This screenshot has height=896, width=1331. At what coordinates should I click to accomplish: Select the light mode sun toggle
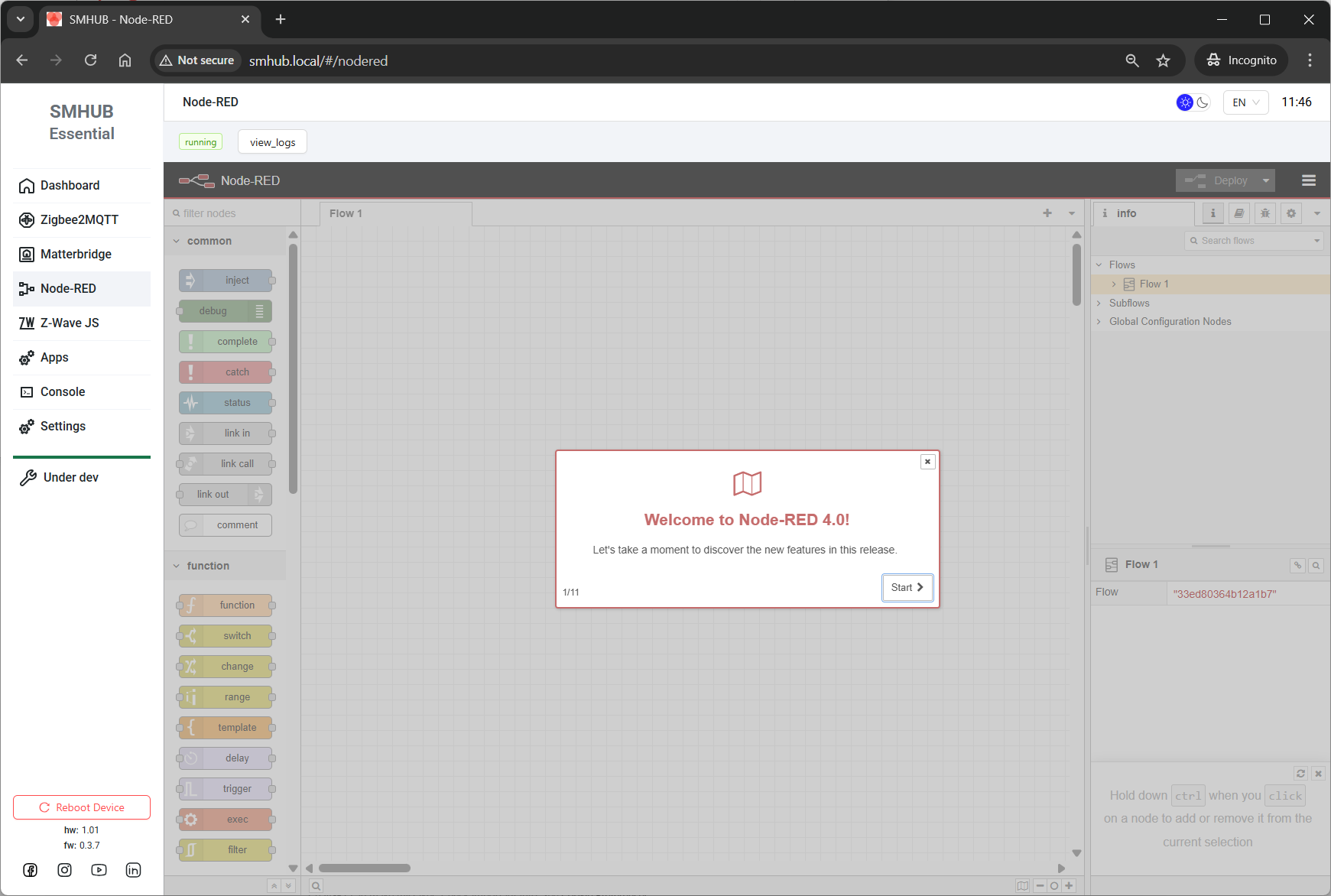tap(1184, 102)
